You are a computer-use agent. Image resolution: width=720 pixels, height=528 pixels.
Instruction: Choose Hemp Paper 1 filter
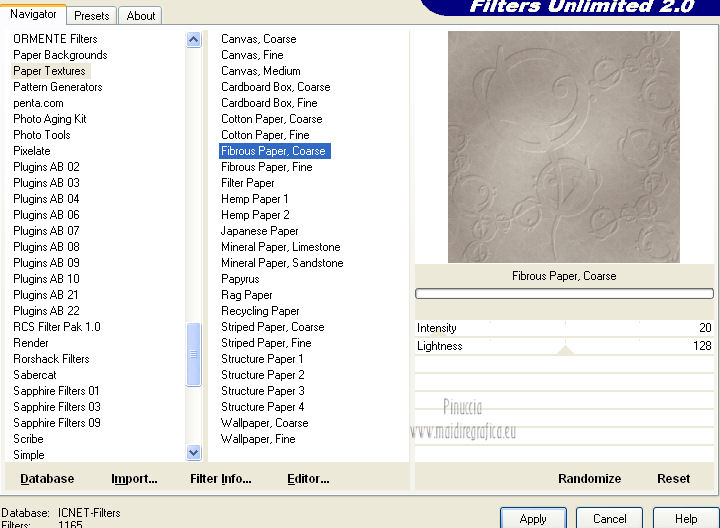coord(254,199)
